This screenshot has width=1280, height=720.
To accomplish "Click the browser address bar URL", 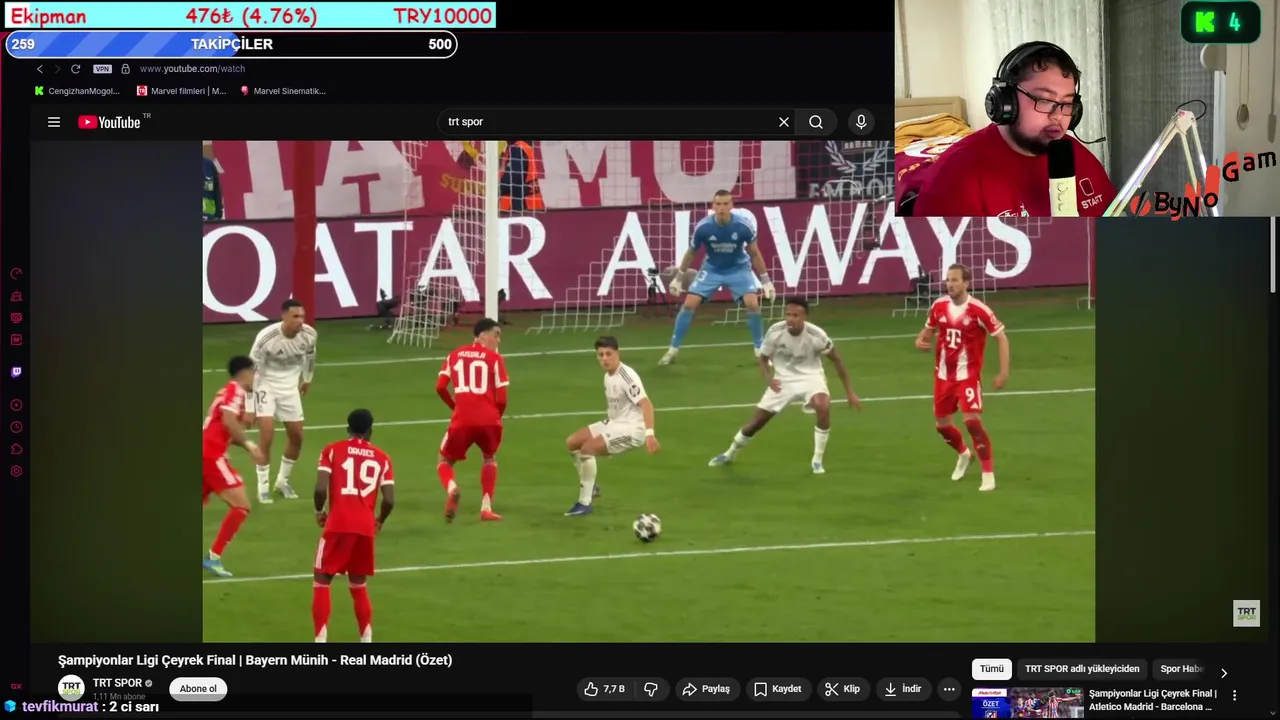I will pos(192,69).
